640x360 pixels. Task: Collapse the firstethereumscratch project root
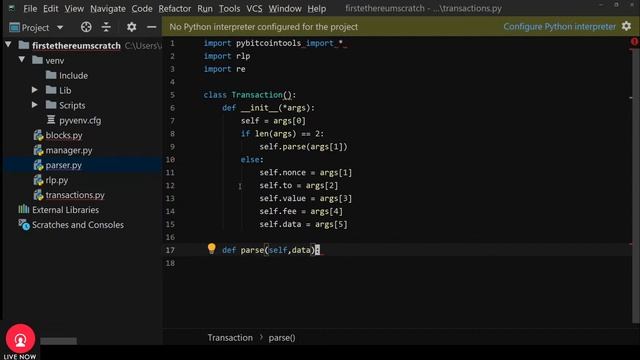[x=8, y=44]
